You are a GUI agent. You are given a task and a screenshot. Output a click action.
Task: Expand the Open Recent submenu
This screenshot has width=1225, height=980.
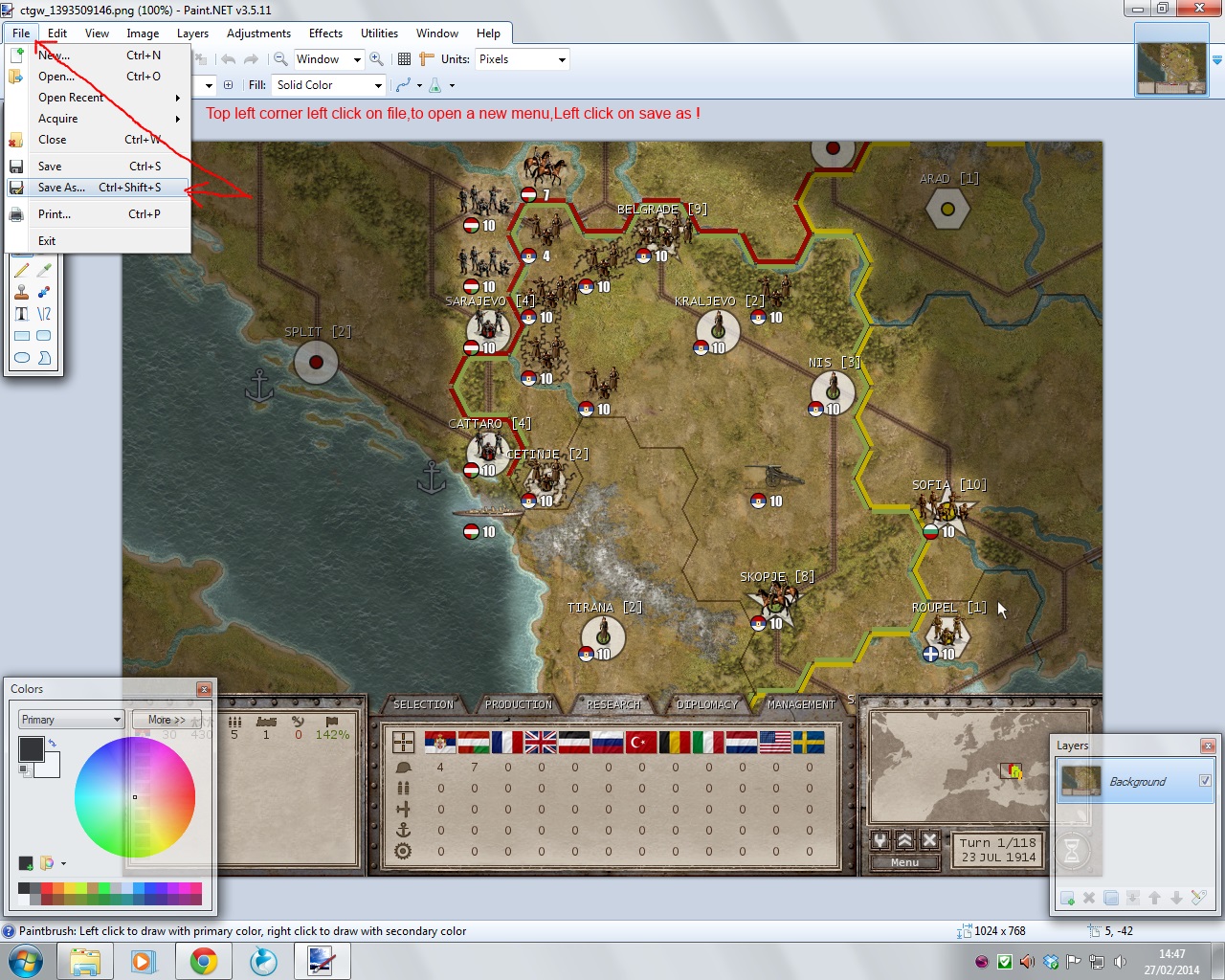[x=96, y=98]
